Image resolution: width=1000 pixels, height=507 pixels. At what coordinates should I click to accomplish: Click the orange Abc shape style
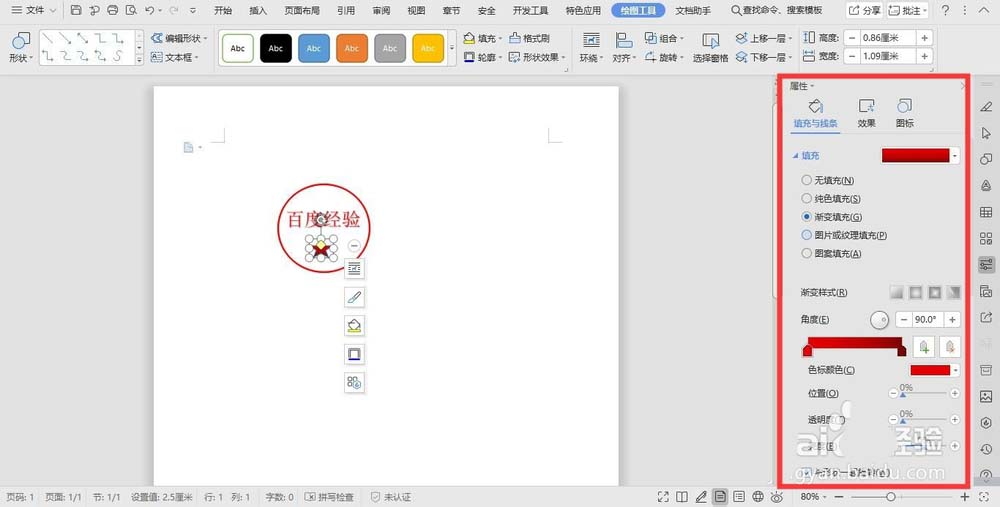(x=352, y=48)
